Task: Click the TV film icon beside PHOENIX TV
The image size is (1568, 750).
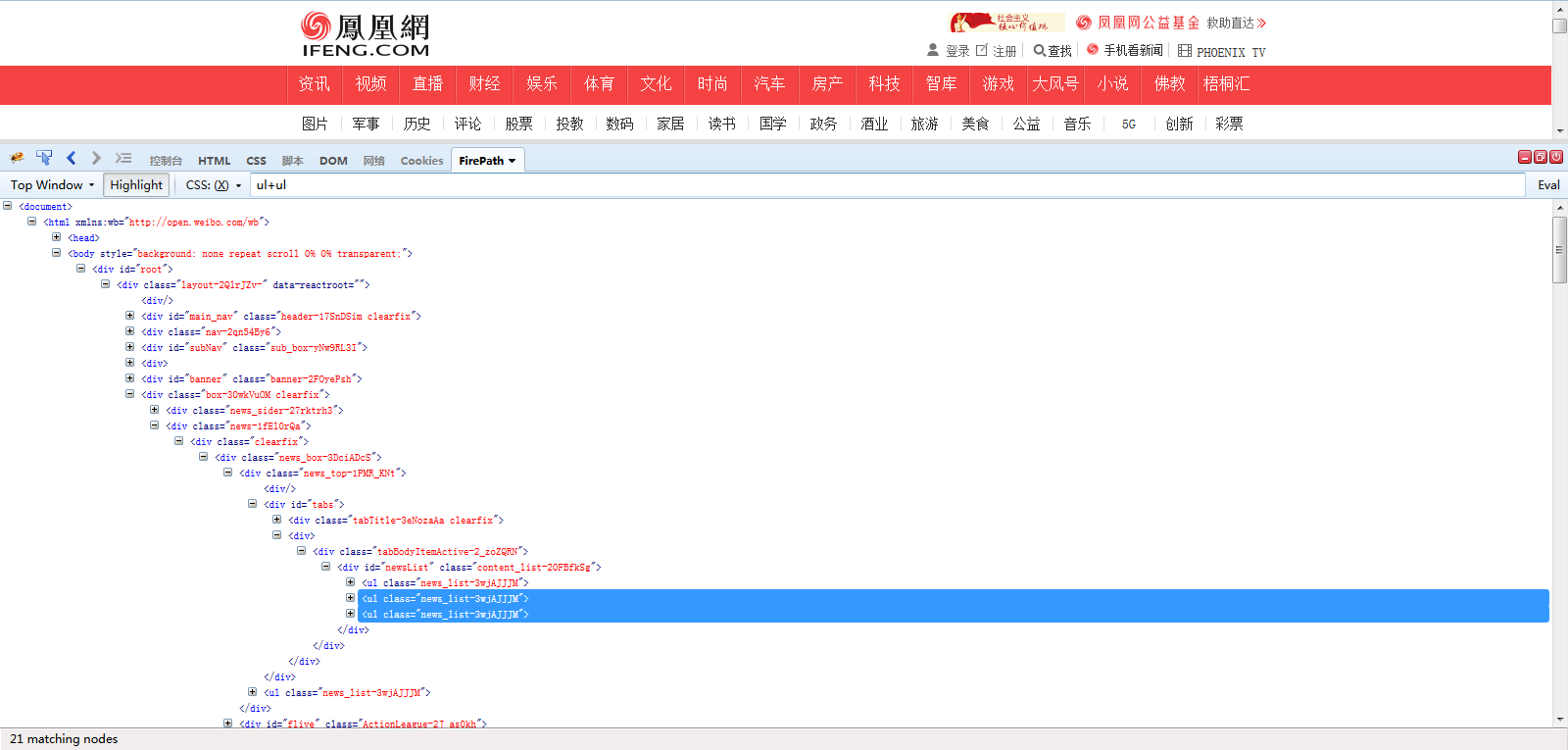Action: pos(1185,50)
